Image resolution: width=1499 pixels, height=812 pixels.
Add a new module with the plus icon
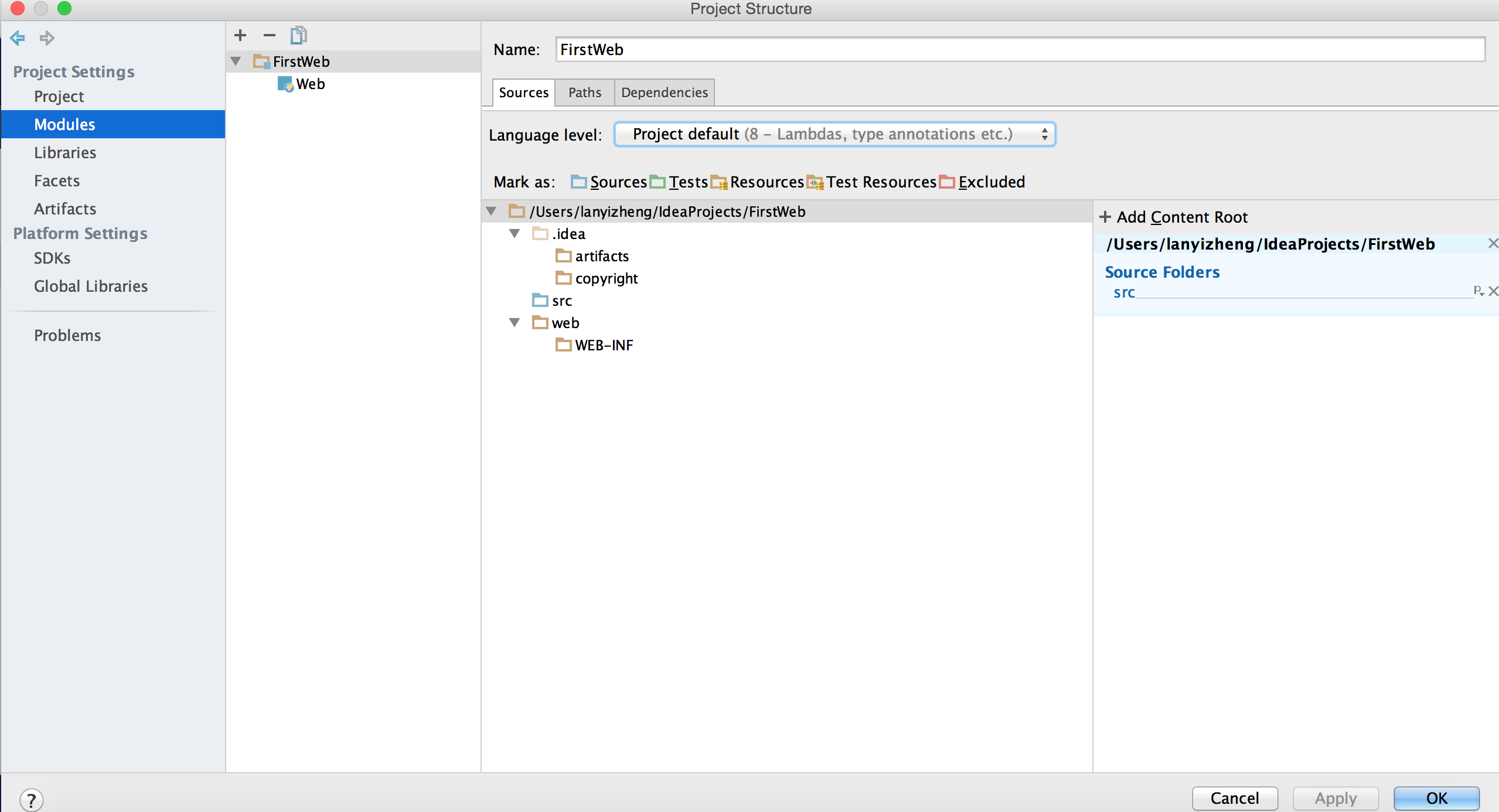pos(240,35)
